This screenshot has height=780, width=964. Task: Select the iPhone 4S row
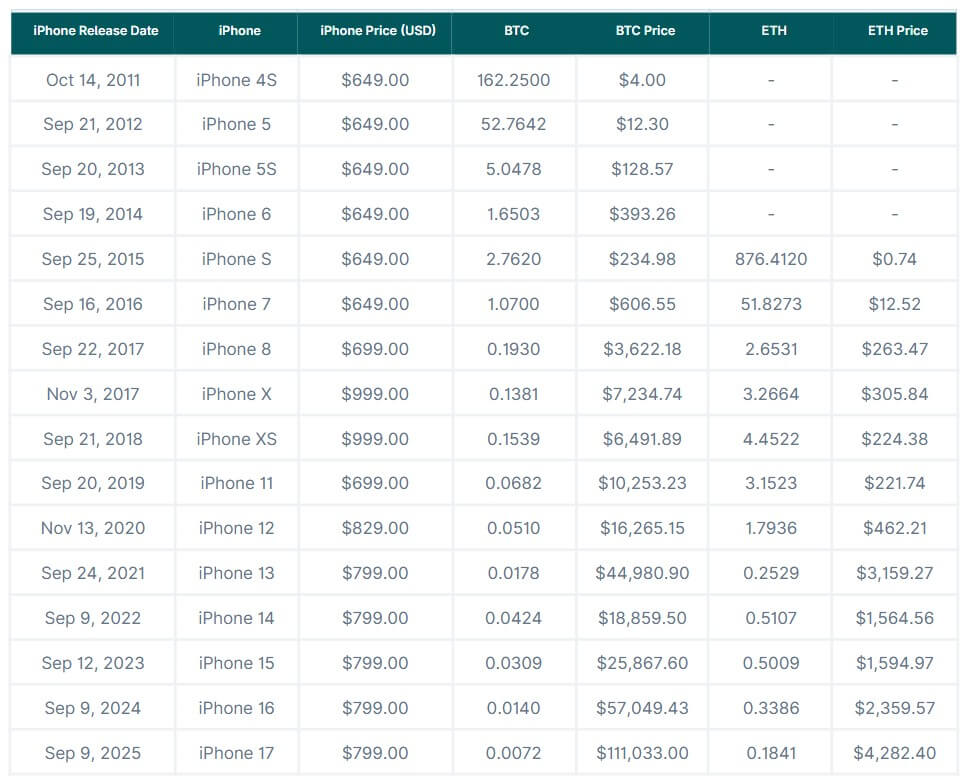[x=238, y=79]
